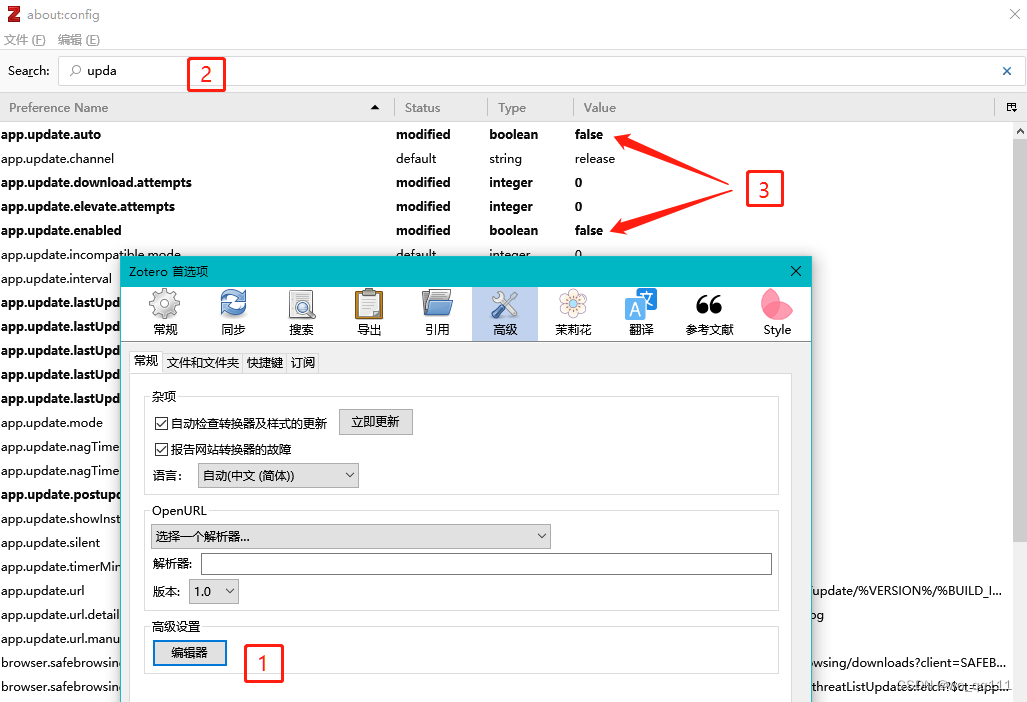
Task: Select the app.update.auto preference row
Action: (506, 135)
